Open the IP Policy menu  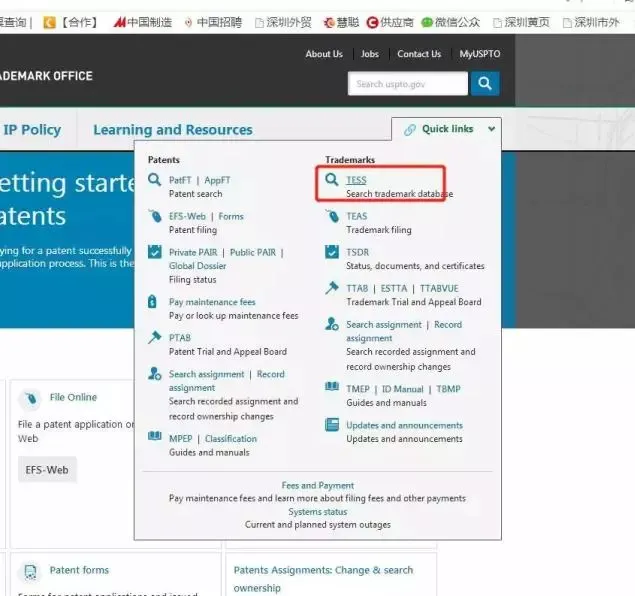coord(32,130)
